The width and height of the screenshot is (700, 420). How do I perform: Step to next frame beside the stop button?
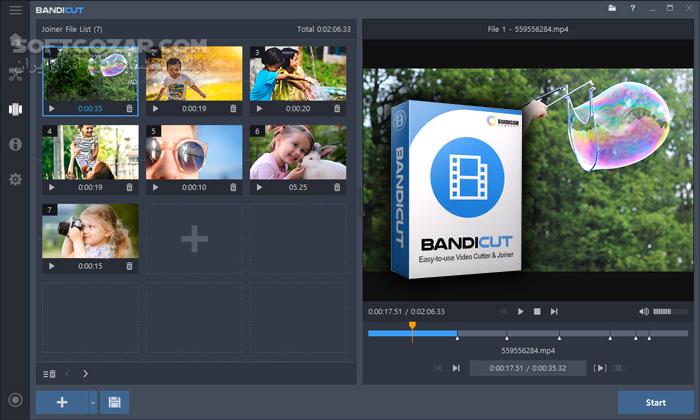coord(554,312)
